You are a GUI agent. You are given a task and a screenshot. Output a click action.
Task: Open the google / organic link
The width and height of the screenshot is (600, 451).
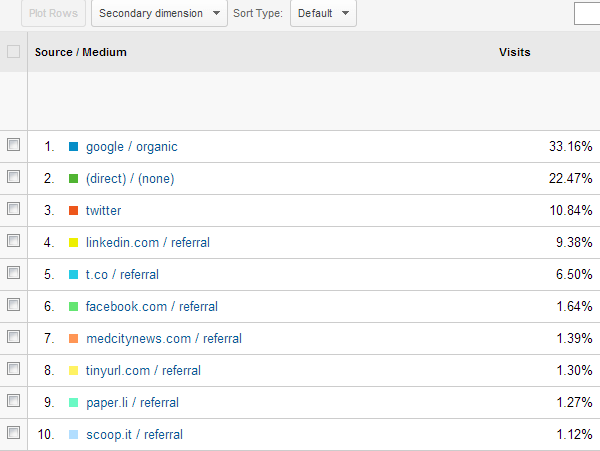[x=132, y=147]
